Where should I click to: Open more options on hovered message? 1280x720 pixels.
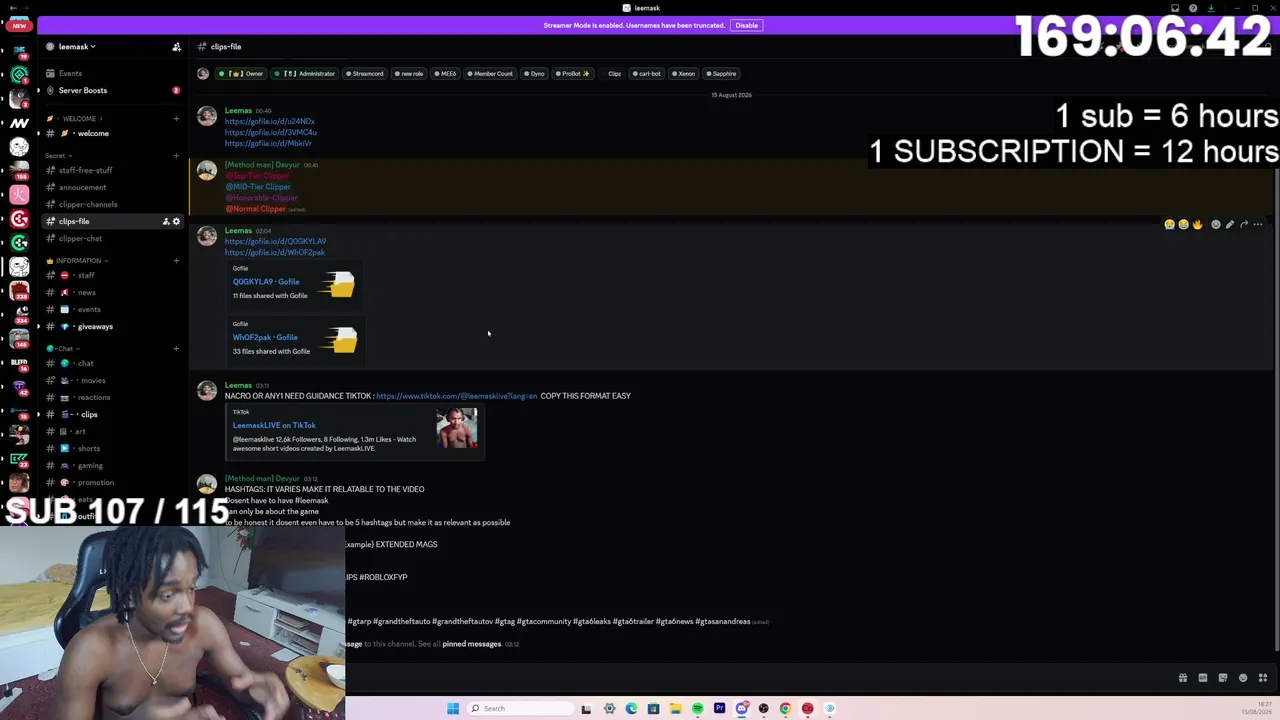pyautogui.click(x=1258, y=224)
